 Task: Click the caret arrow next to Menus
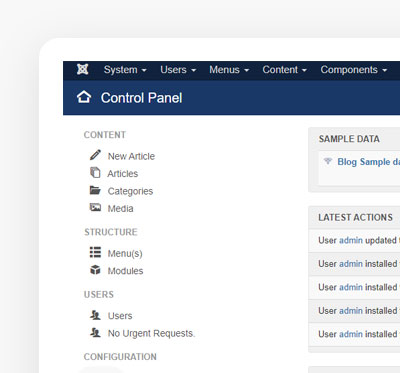246,71
